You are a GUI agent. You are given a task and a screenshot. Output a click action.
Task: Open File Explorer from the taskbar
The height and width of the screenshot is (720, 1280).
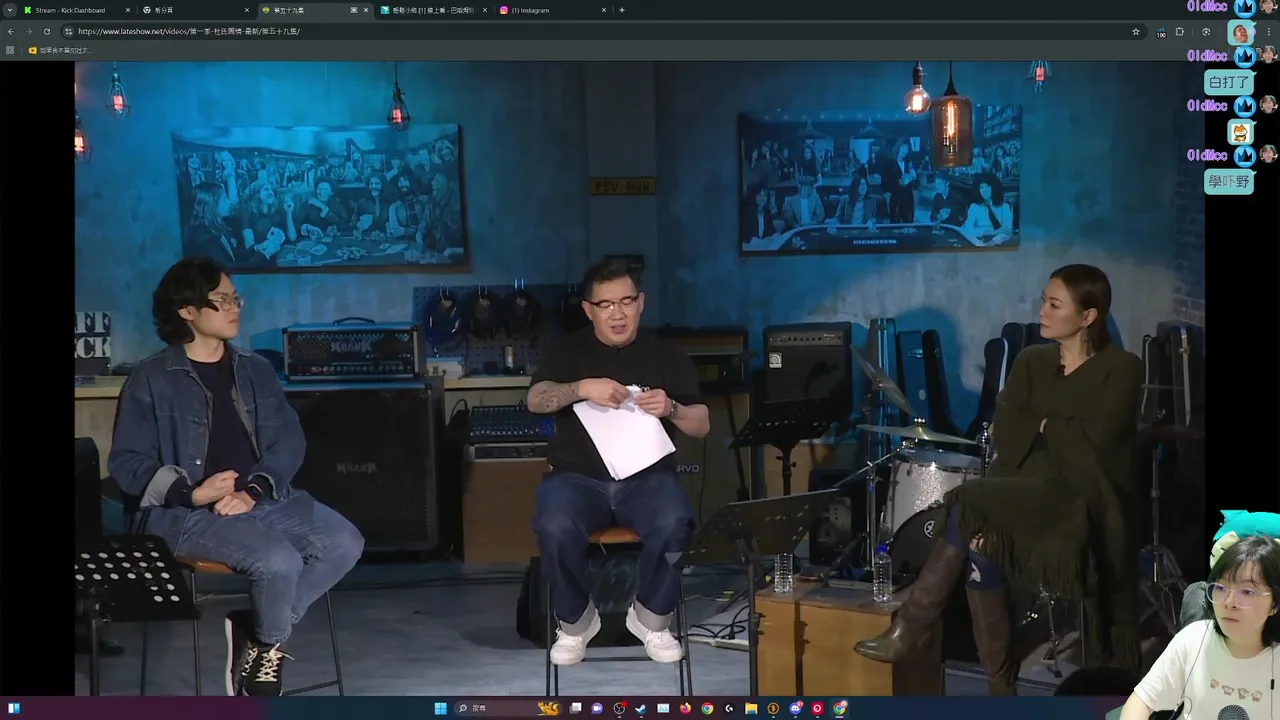(751, 708)
